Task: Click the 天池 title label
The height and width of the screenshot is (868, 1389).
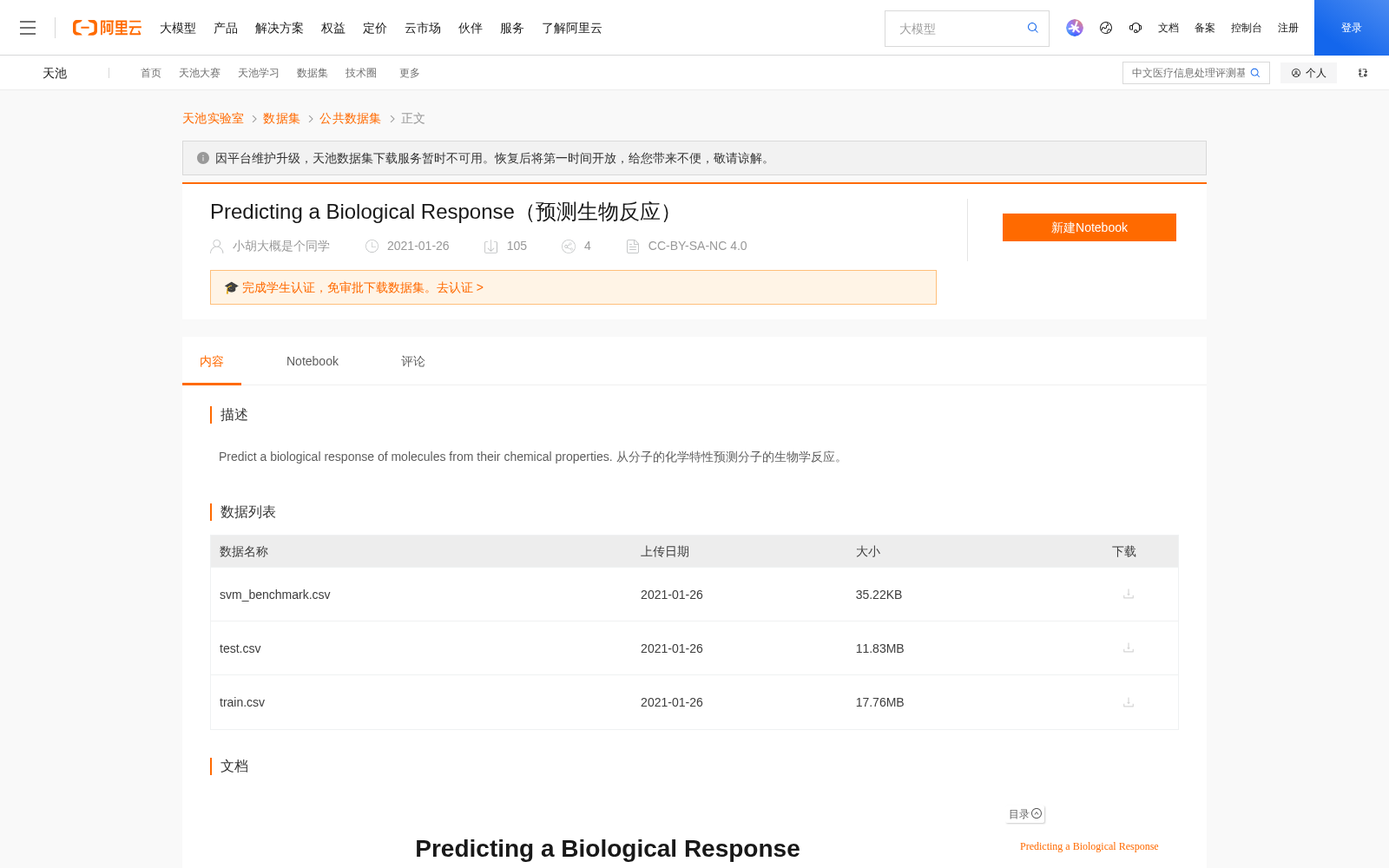Action: click(55, 73)
